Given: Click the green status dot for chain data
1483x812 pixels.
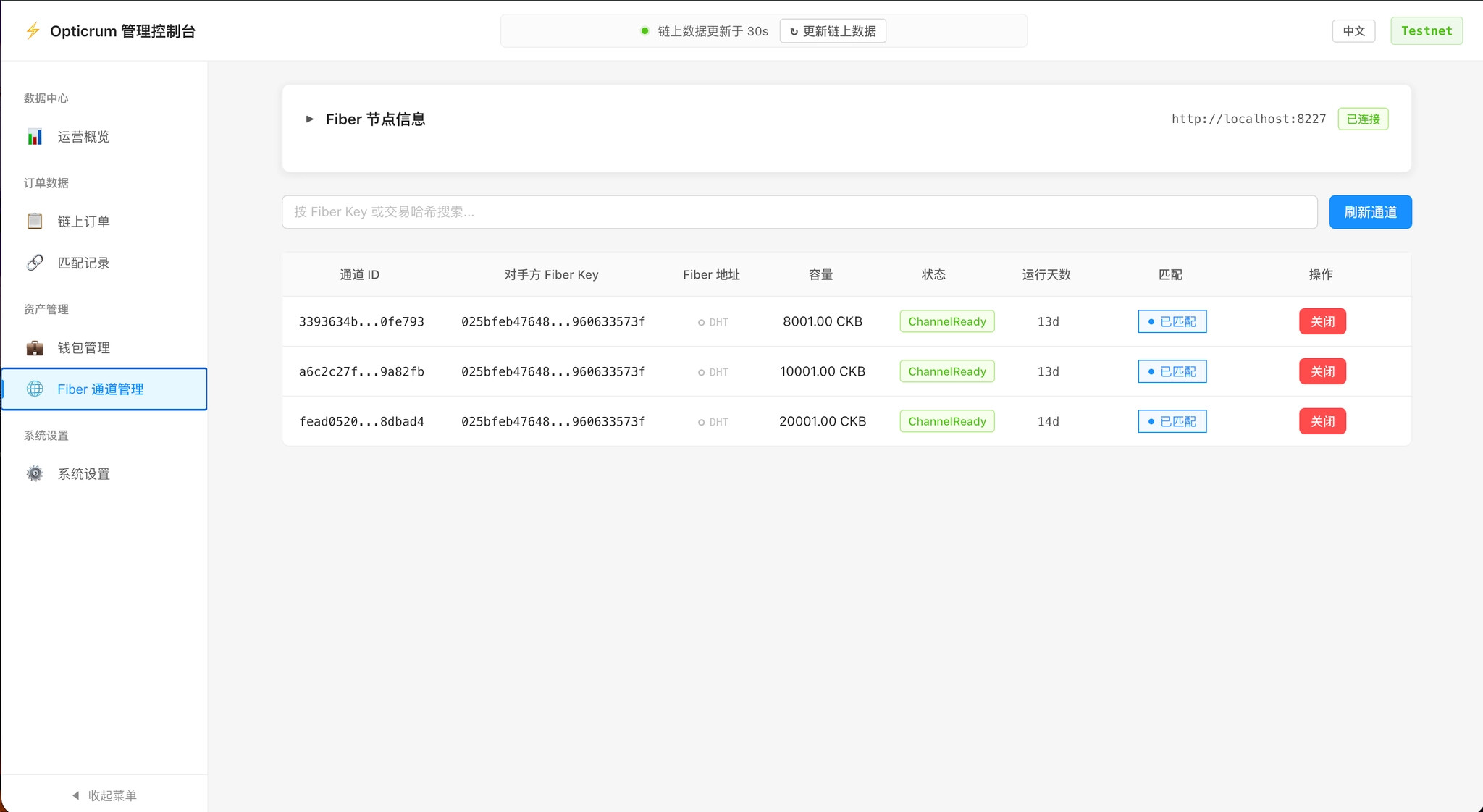Looking at the screenshot, I should (x=644, y=31).
